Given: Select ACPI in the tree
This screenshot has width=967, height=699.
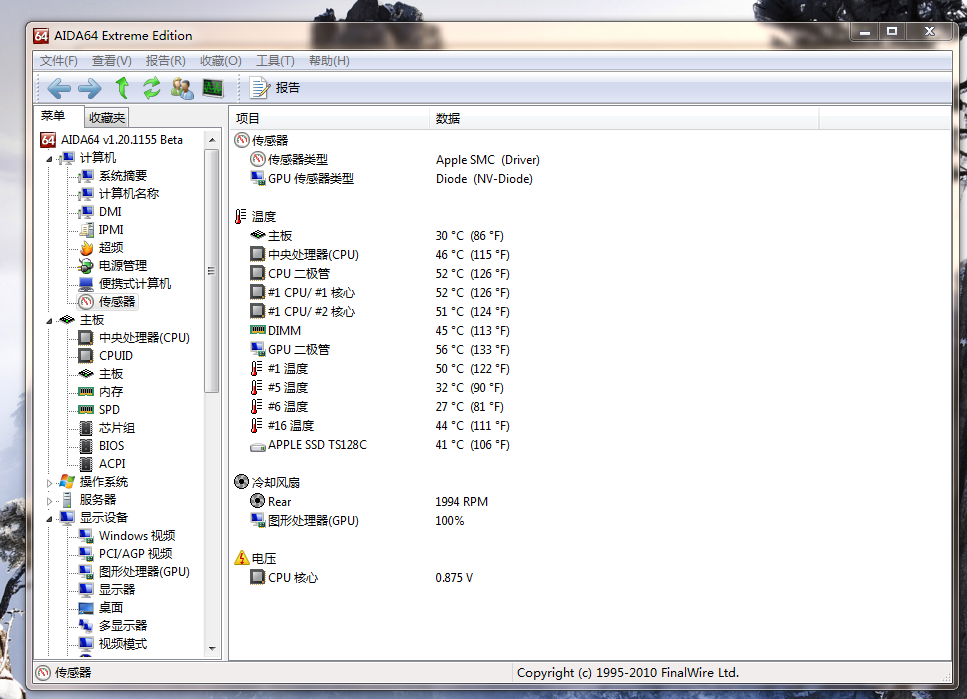Looking at the screenshot, I should pos(112,463).
